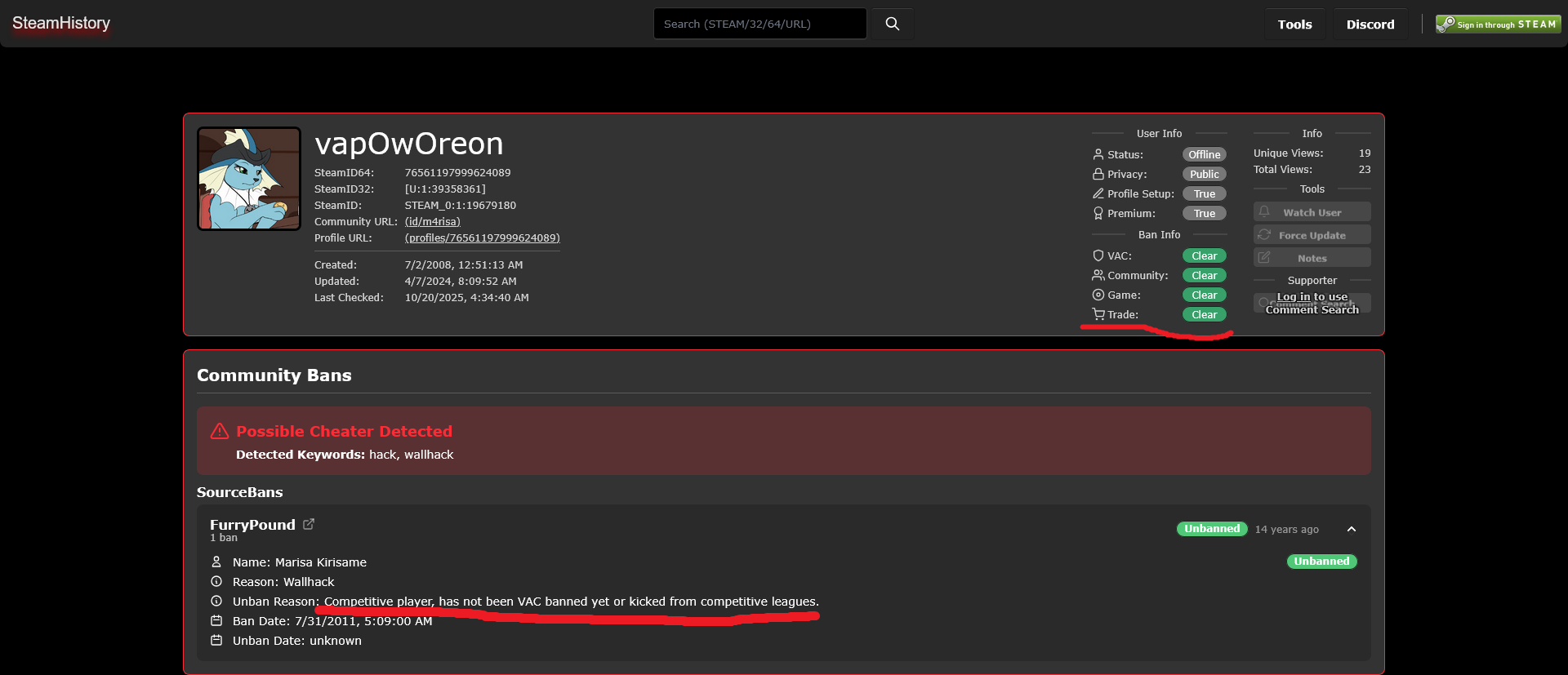Click the Comment Search button
The height and width of the screenshot is (675, 1568).
pyautogui.click(x=1312, y=304)
